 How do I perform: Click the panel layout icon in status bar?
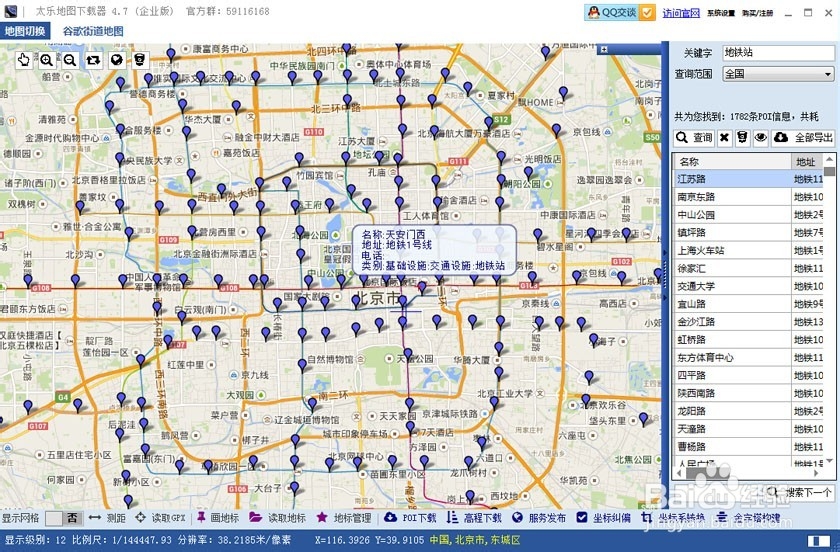click(818, 541)
